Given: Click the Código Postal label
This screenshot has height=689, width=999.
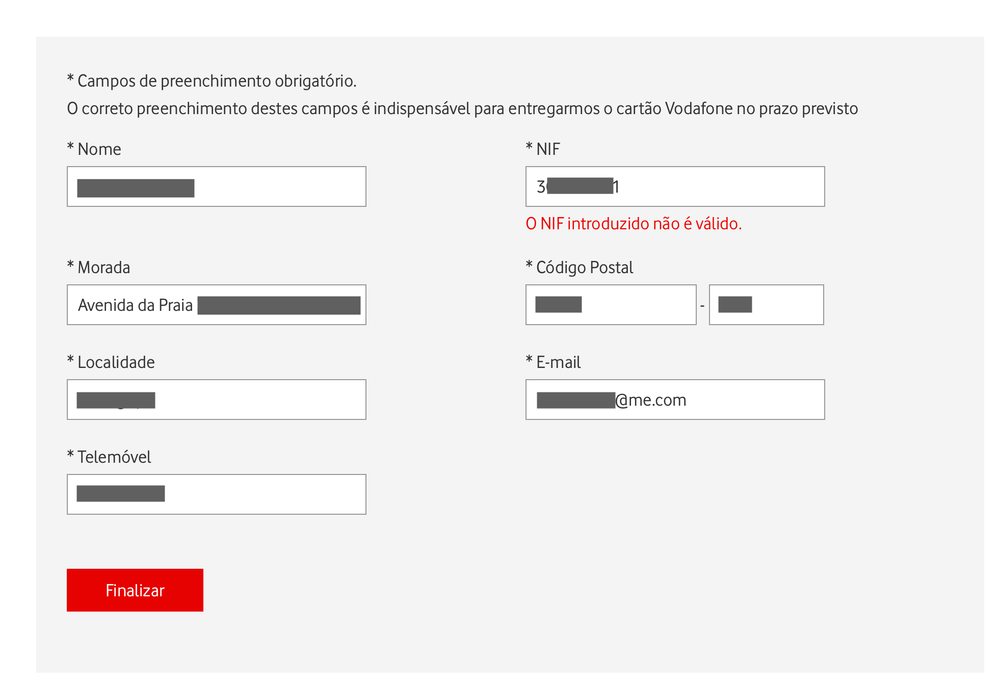Looking at the screenshot, I should [580, 267].
